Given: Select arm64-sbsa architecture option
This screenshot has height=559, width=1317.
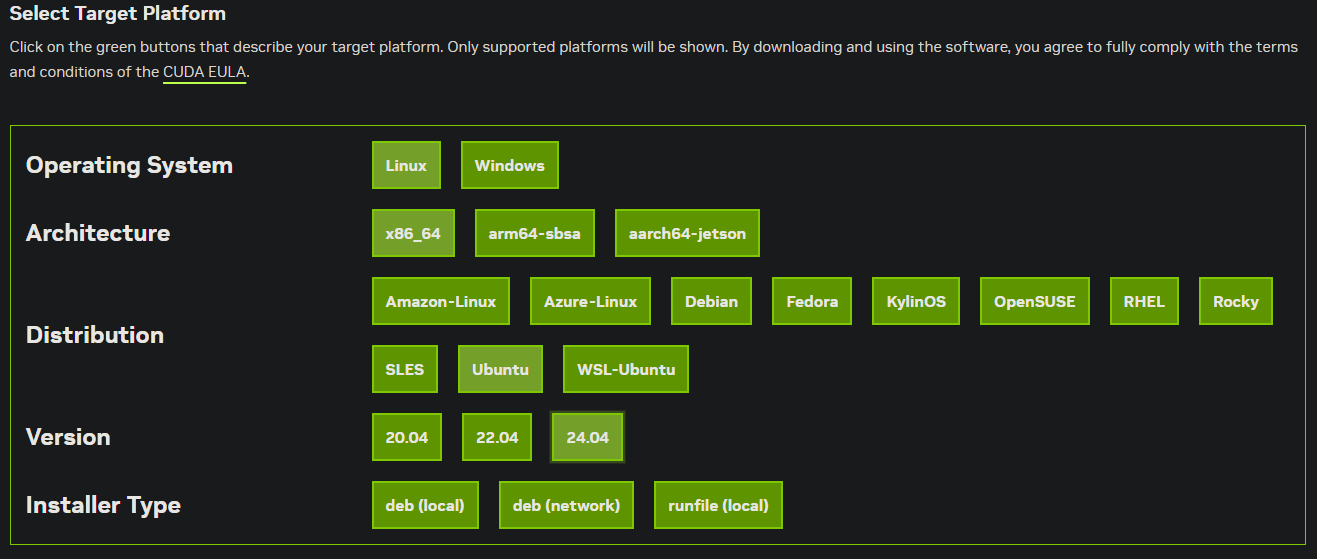Looking at the screenshot, I should coord(535,233).
